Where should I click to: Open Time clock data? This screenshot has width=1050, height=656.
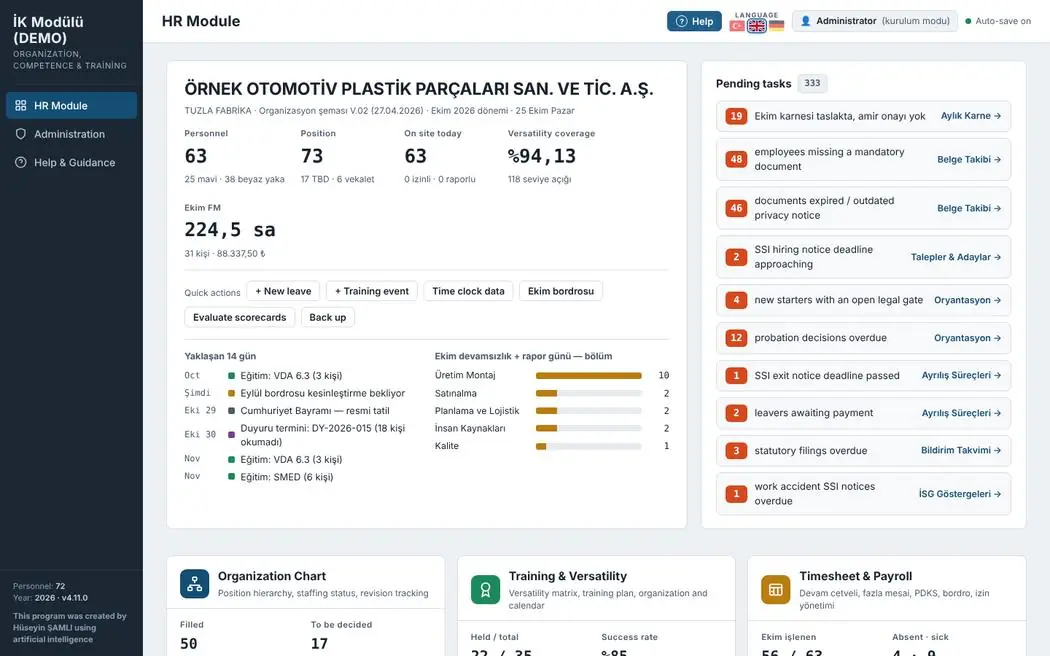pos(468,291)
